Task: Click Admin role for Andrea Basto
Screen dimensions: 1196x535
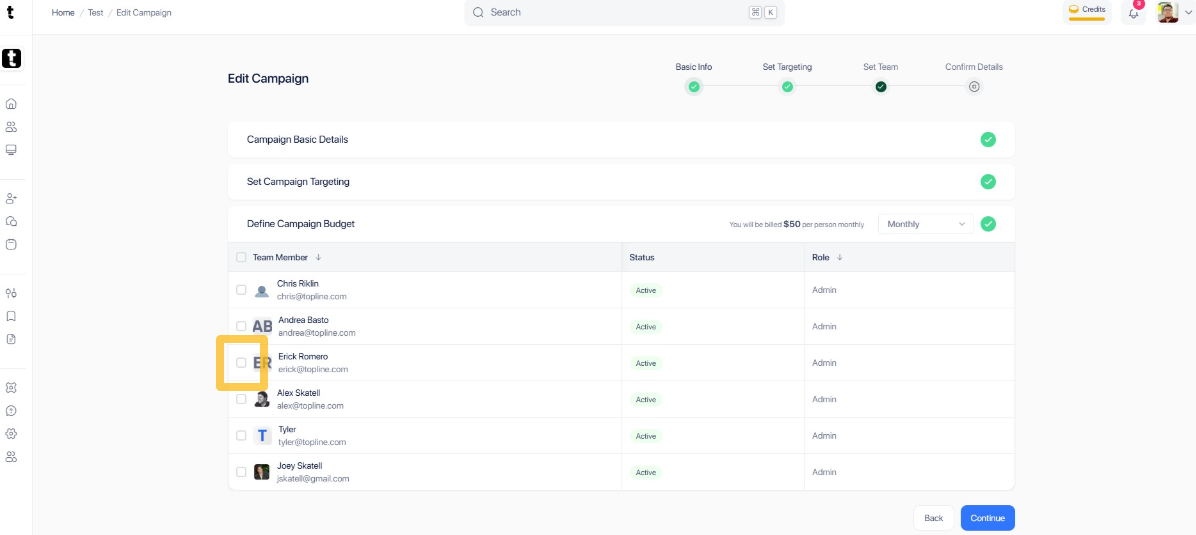Action: point(825,327)
